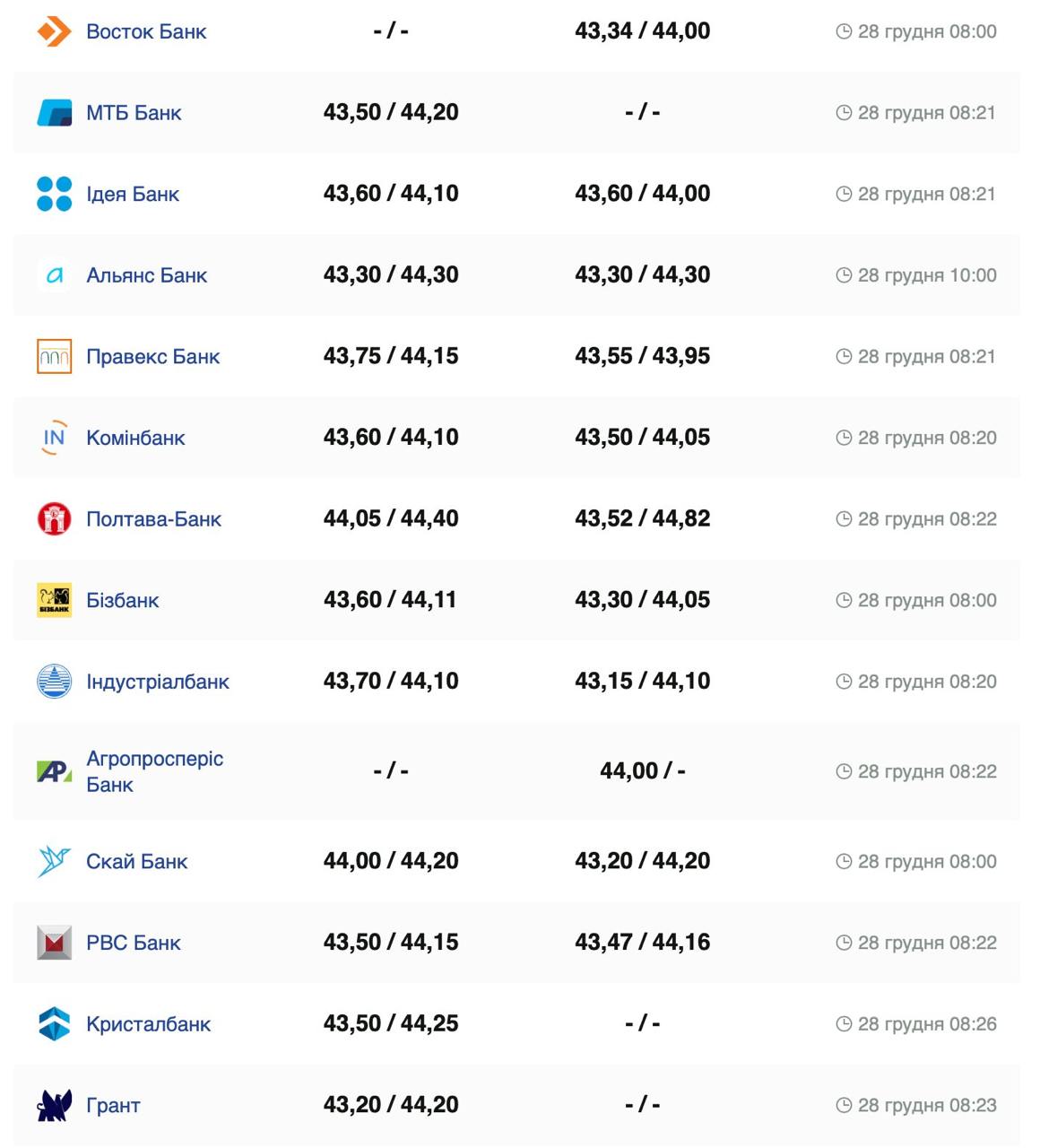Open the Кристалбанк name link
Image resolution: width=1040 pixels, height=1148 pixels.
(x=148, y=1024)
